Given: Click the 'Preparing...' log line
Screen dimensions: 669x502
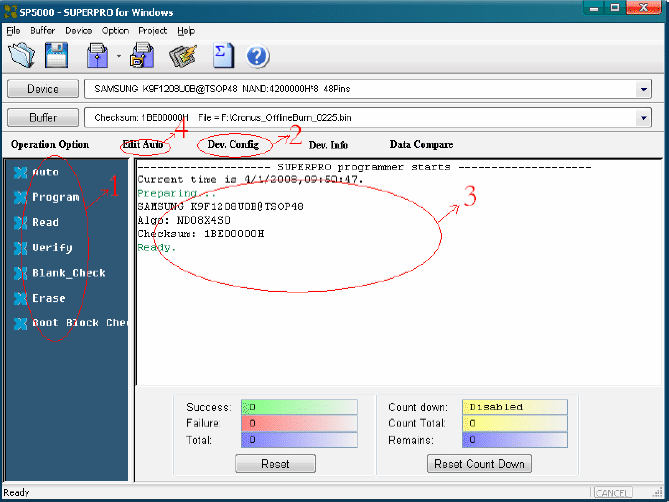Looking at the screenshot, I should pos(176,193).
